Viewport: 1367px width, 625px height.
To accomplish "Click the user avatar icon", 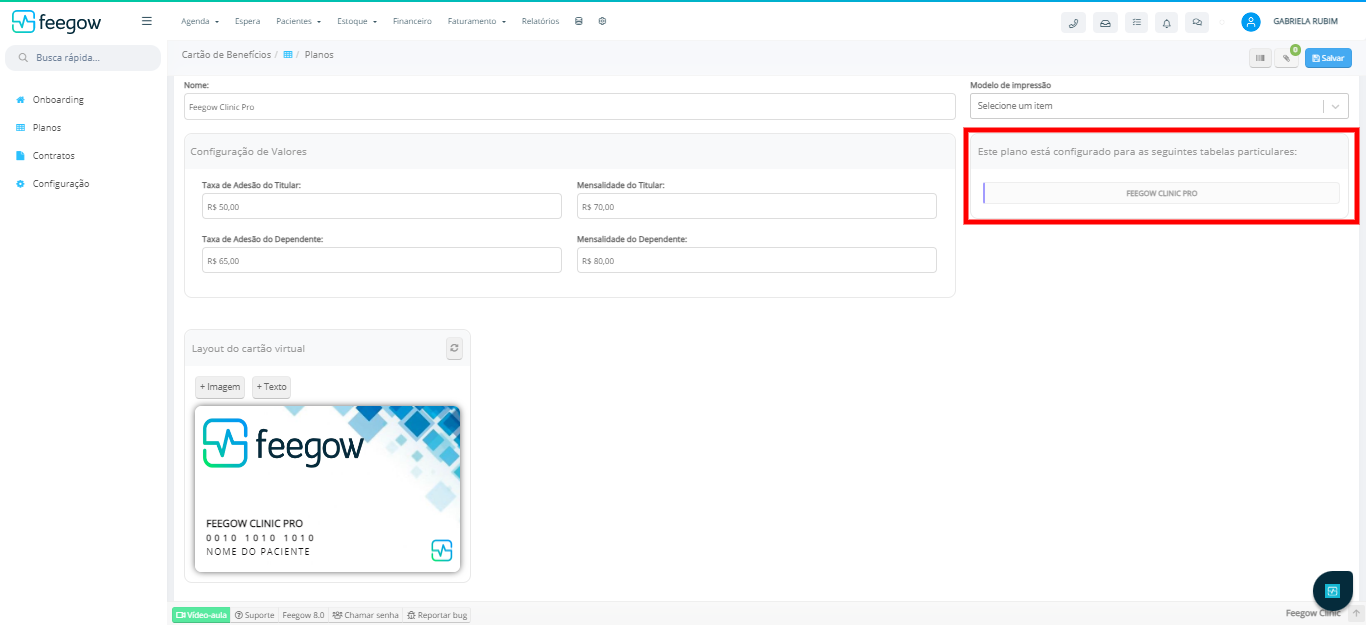I will coord(1251,22).
